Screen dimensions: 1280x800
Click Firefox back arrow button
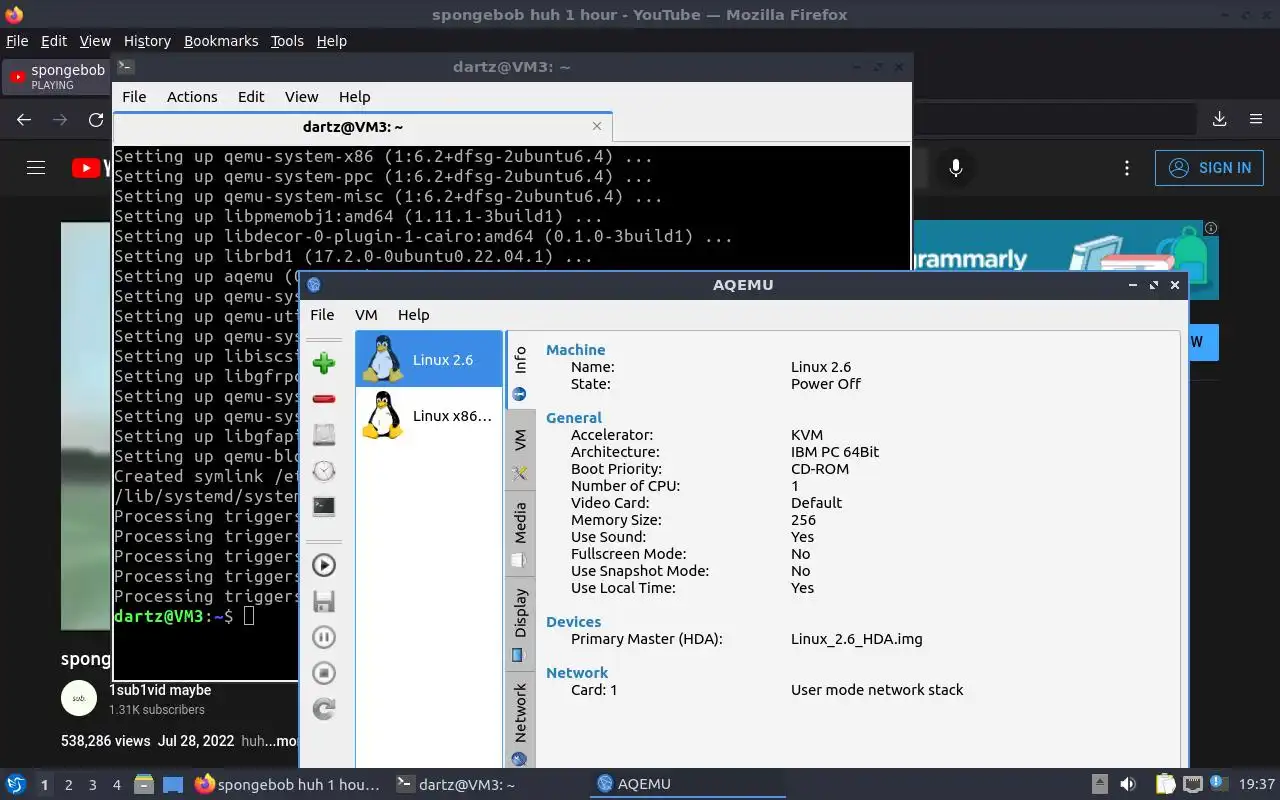[x=24, y=119]
